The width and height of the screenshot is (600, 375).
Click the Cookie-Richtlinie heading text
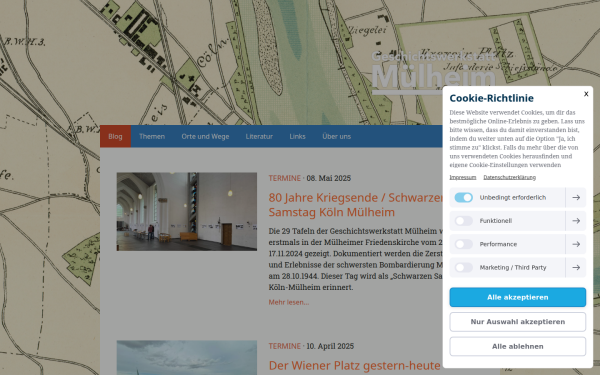[491, 98]
